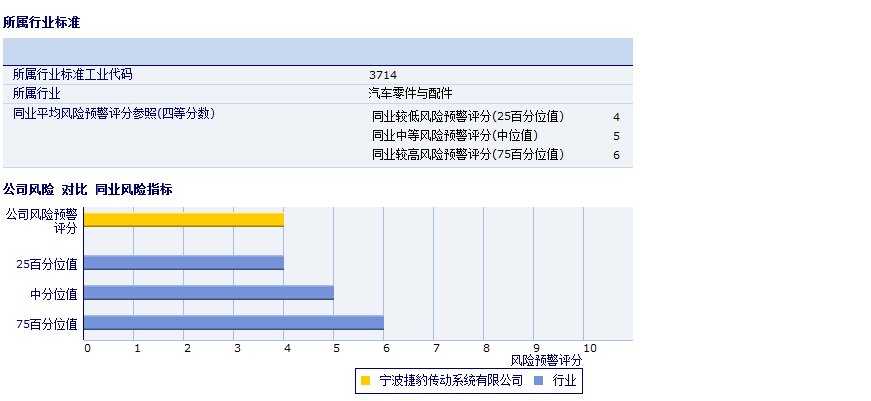The image size is (871, 401).
Task: Click the 宁波捷豹传动系统有限公司 legend text
Action: (x=451, y=381)
